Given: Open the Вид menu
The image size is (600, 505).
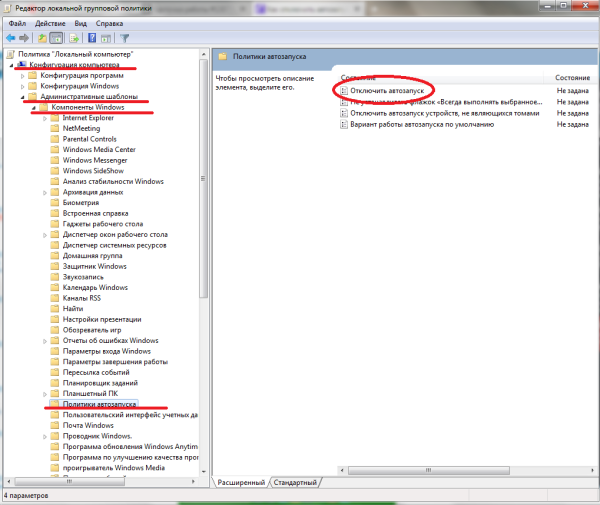Looking at the screenshot, I should (x=80, y=23).
